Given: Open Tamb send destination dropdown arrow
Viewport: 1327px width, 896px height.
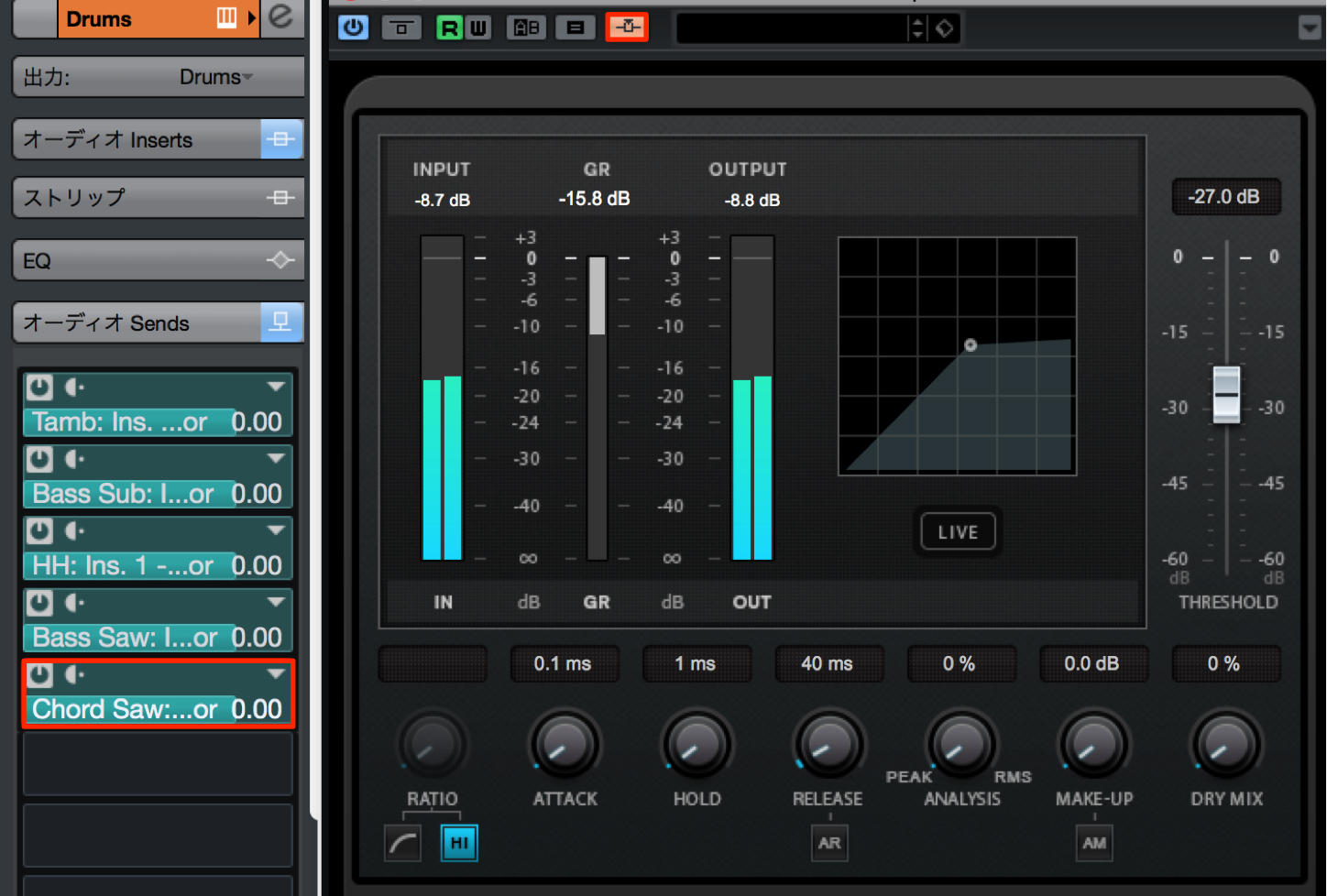Looking at the screenshot, I should 276,387.
